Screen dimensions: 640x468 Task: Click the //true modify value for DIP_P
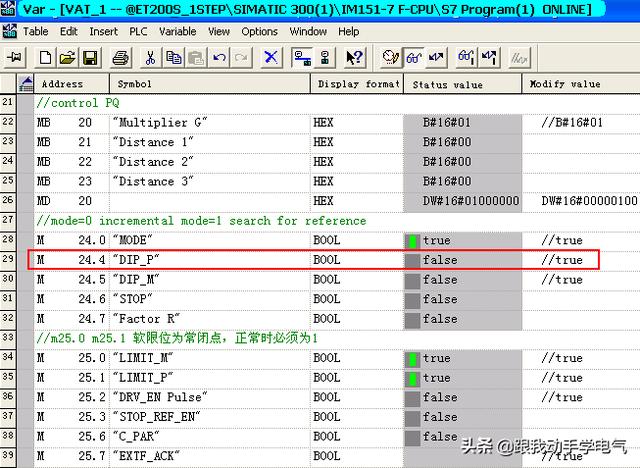(562, 260)
